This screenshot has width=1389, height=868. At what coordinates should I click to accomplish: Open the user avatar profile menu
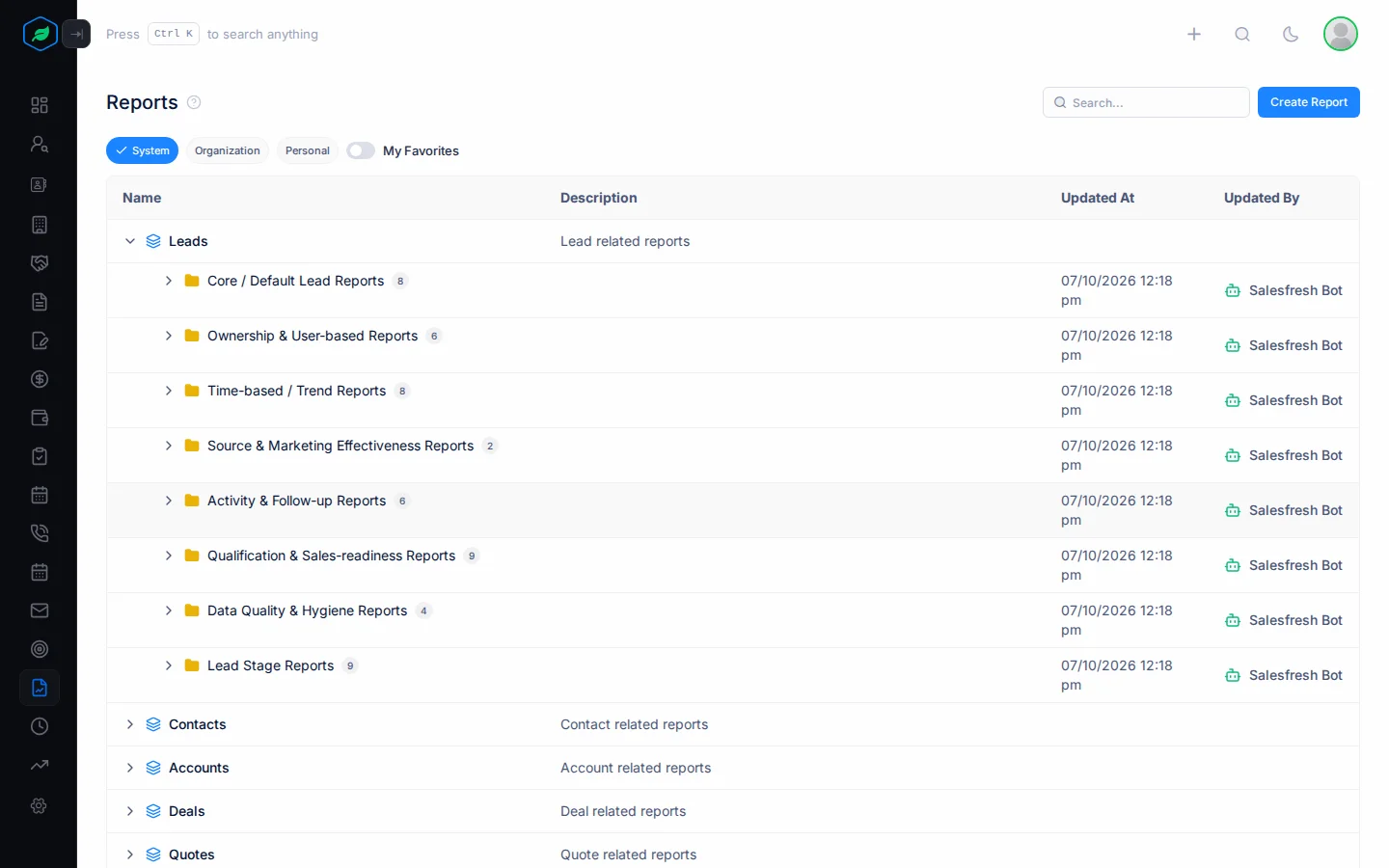[1341, 34]
